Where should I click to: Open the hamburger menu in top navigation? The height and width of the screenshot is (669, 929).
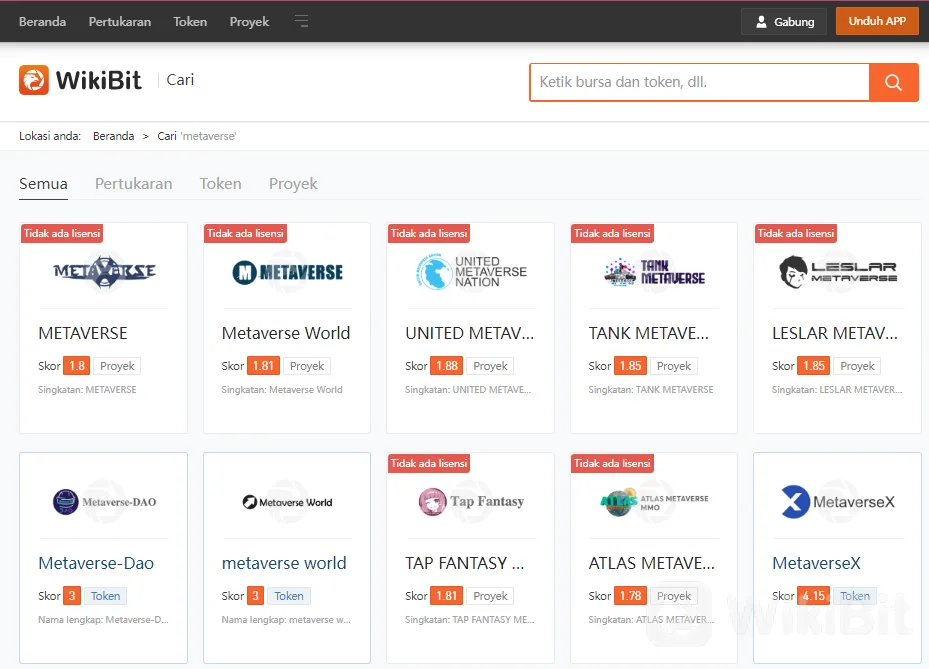click(302, 21)
